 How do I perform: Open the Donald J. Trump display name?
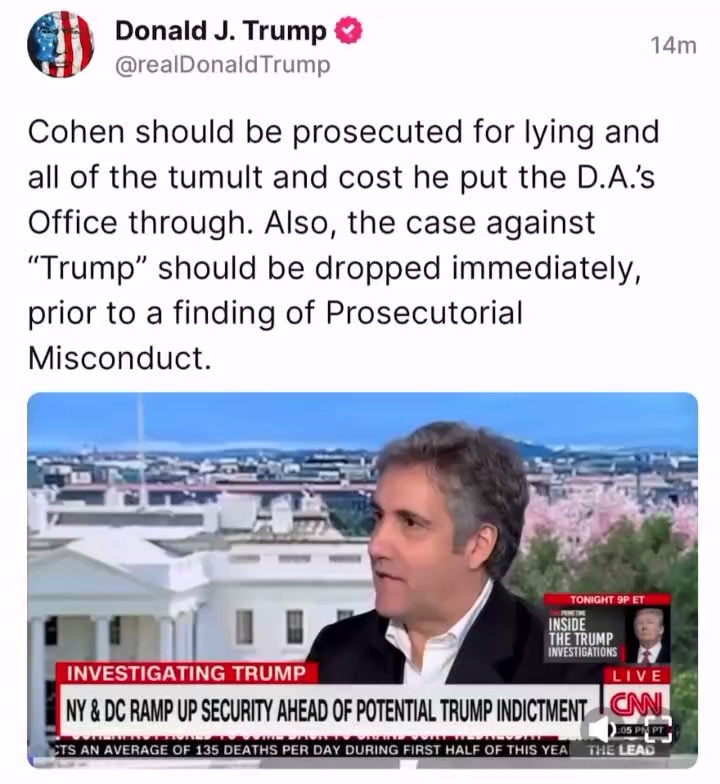(x=220, y=30)
